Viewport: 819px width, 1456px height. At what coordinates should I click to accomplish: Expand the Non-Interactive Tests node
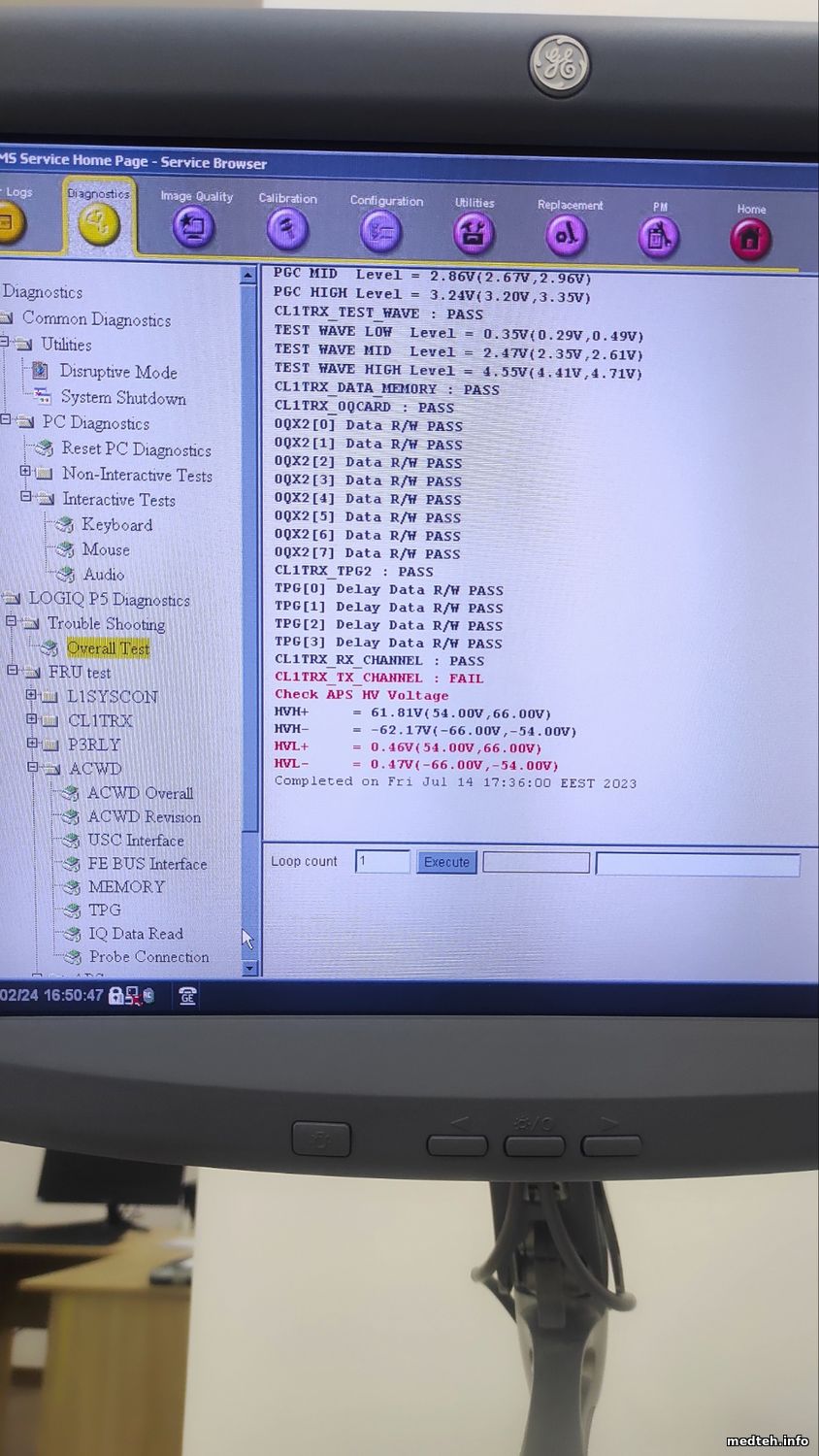[26, 473]
